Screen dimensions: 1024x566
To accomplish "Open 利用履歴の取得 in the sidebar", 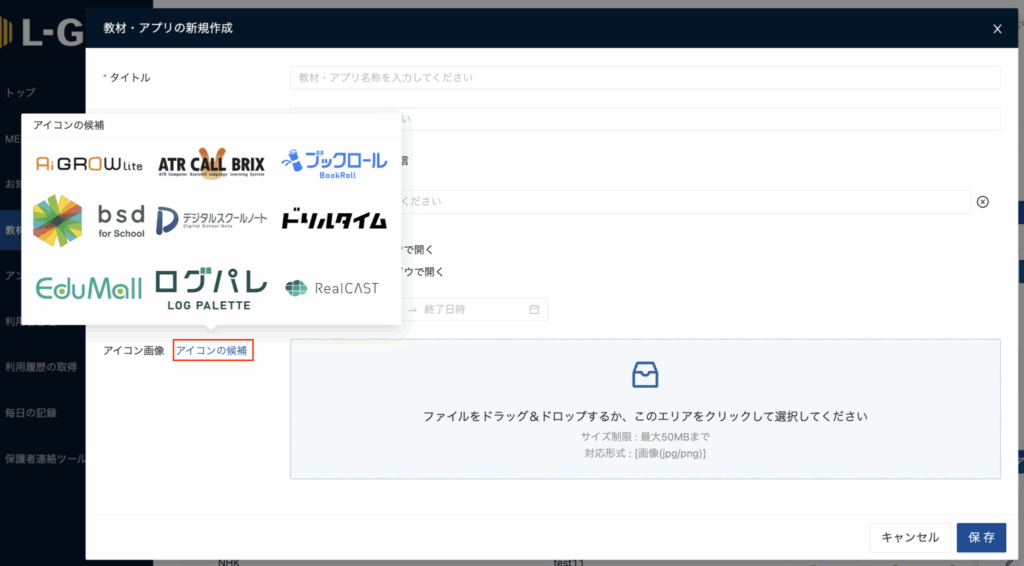I will click(x=41, y=367).
